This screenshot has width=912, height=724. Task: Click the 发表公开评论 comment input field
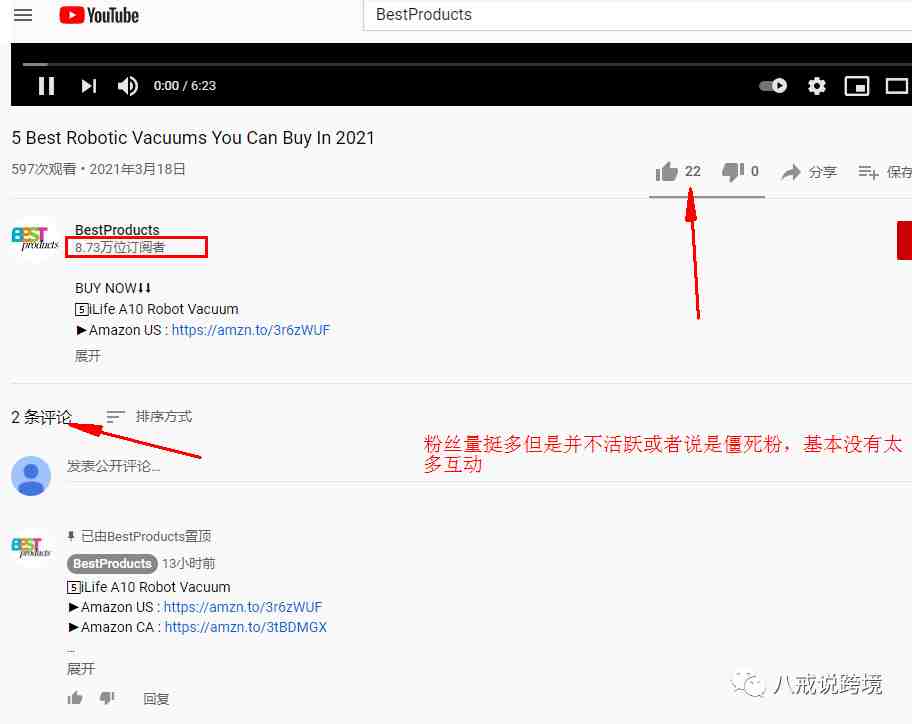[489, 466]
